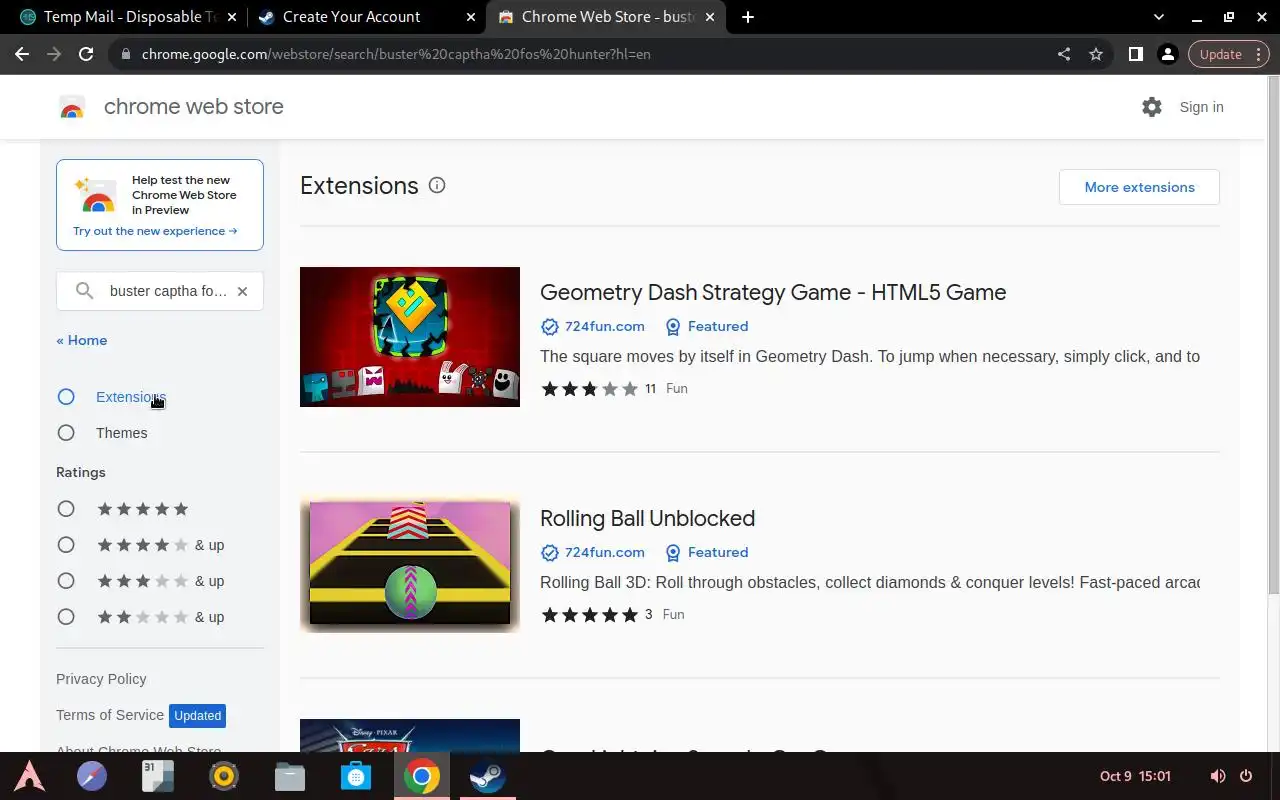
Task: Close the Create Your Account tab
Action: (x=471, y=17)
